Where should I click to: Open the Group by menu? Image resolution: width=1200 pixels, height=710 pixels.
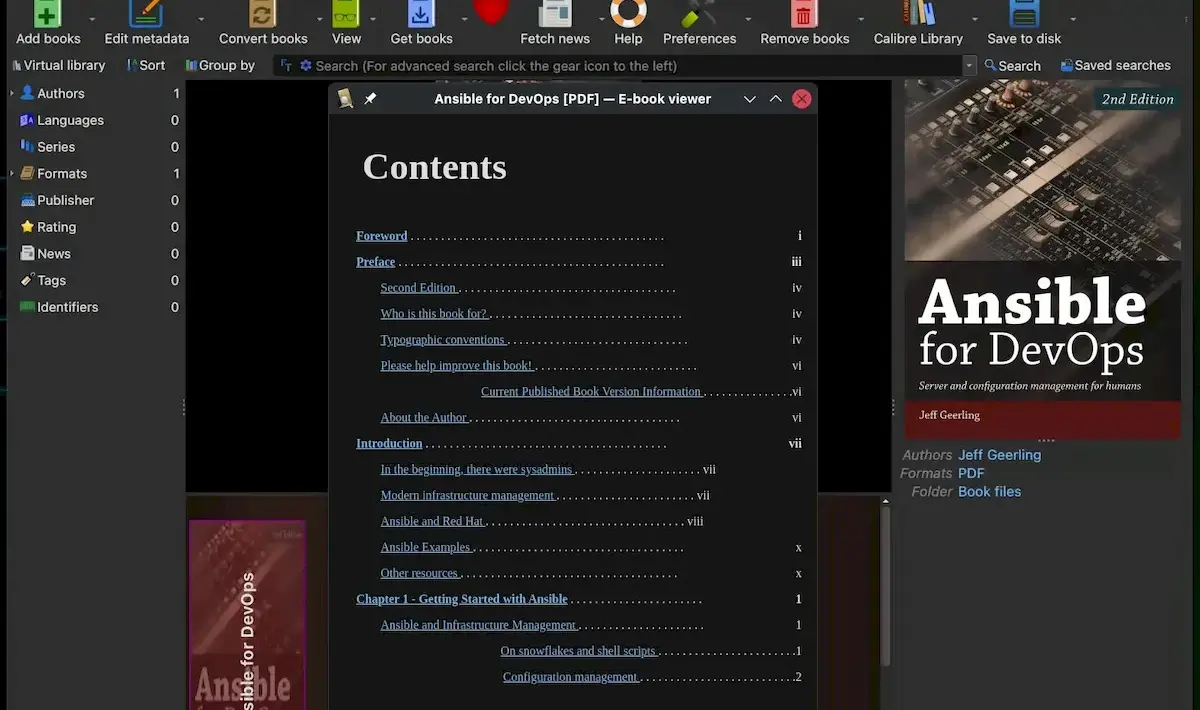[x=220, y=65]
